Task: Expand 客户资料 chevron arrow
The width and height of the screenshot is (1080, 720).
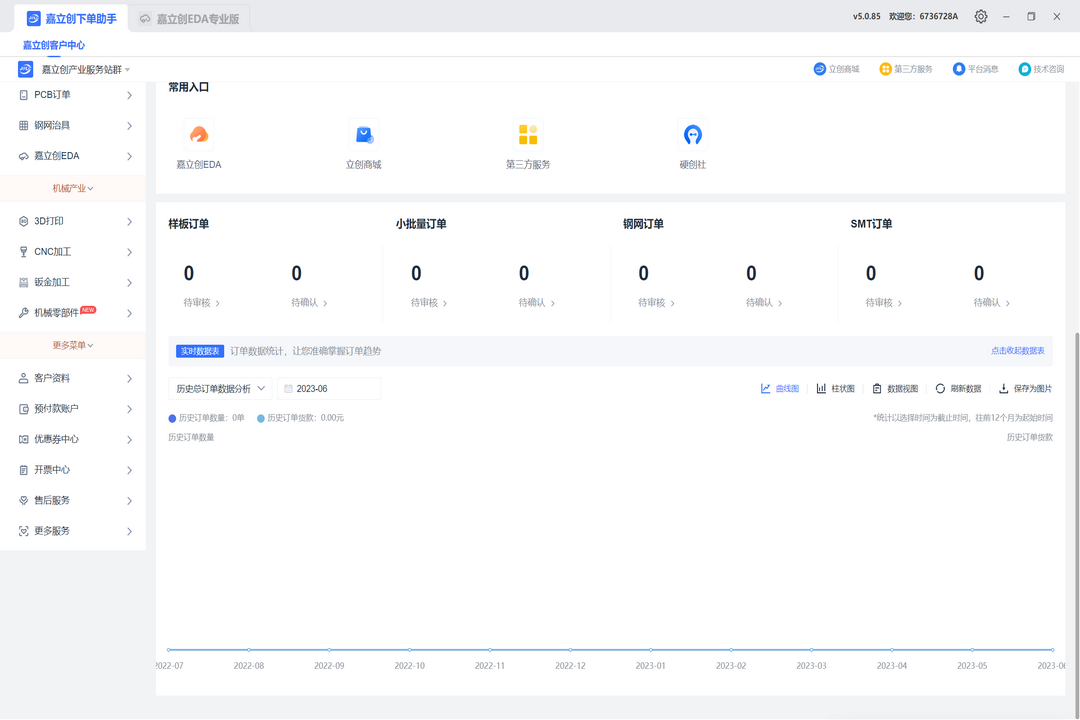Action: [x=129, y=378]
